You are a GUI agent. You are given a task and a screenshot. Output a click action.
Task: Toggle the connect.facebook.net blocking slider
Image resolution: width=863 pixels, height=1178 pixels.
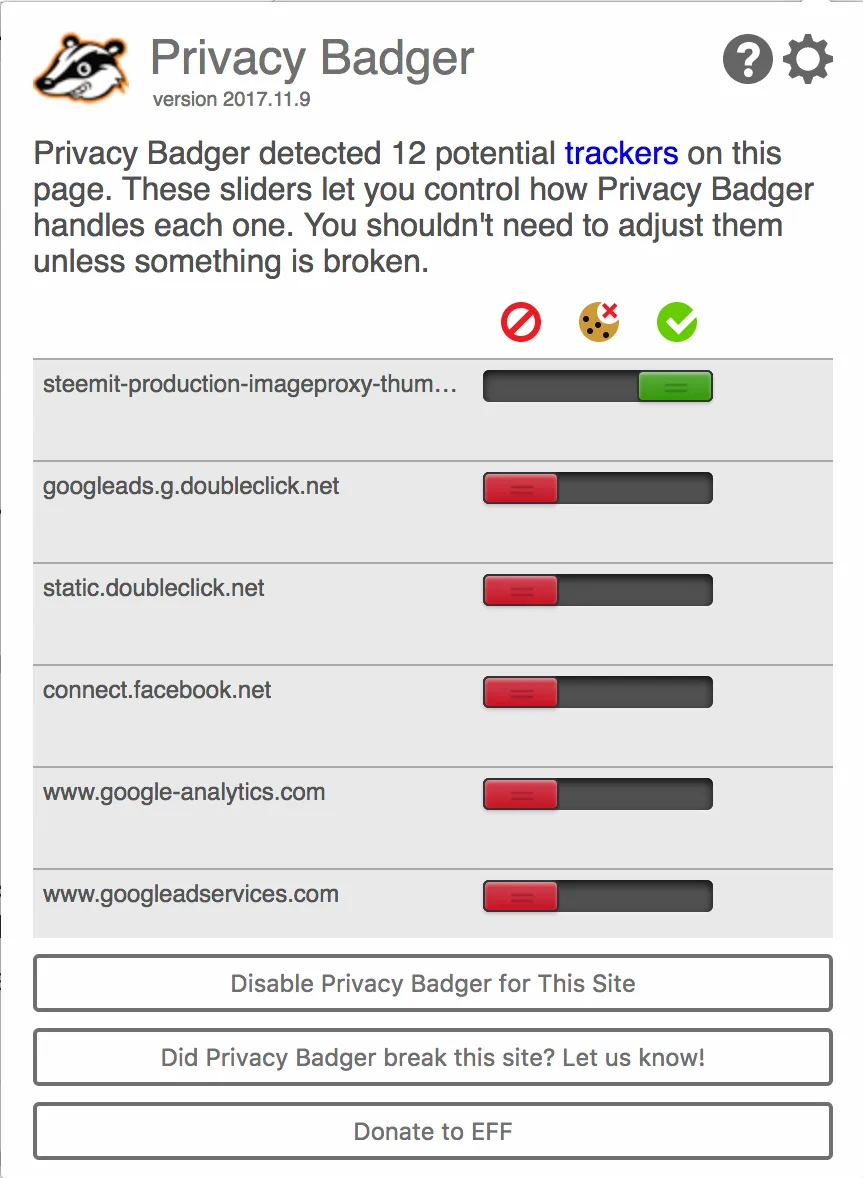tap(598, 693)
